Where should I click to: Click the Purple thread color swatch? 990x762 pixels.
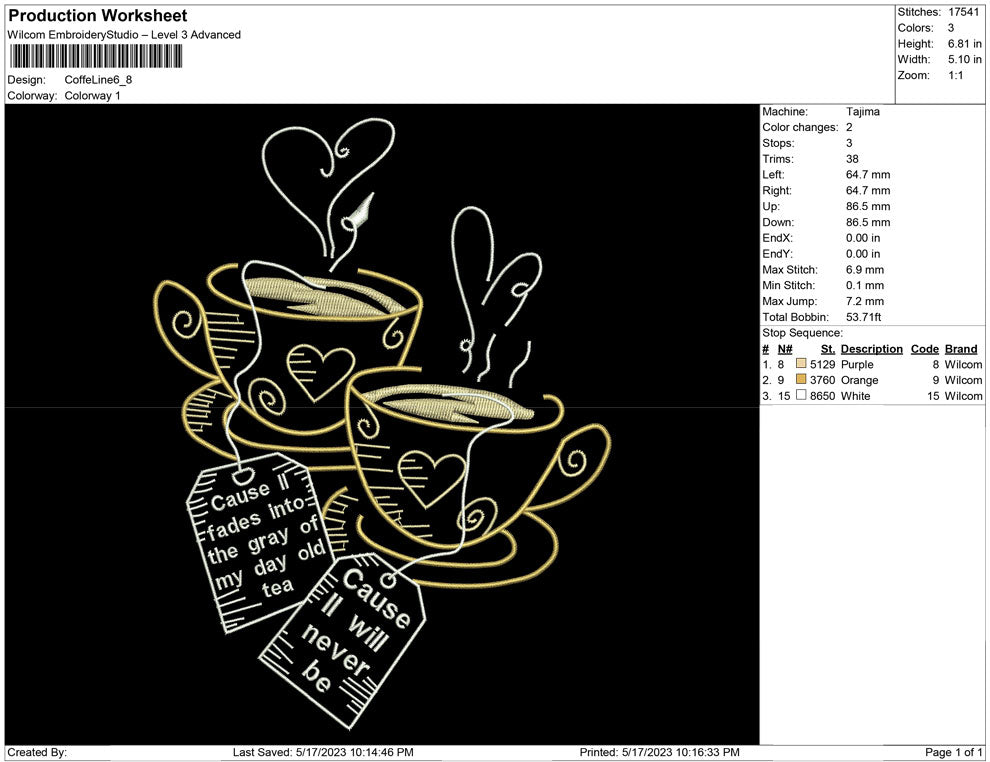pyautogui.click(x=801, y=365)
